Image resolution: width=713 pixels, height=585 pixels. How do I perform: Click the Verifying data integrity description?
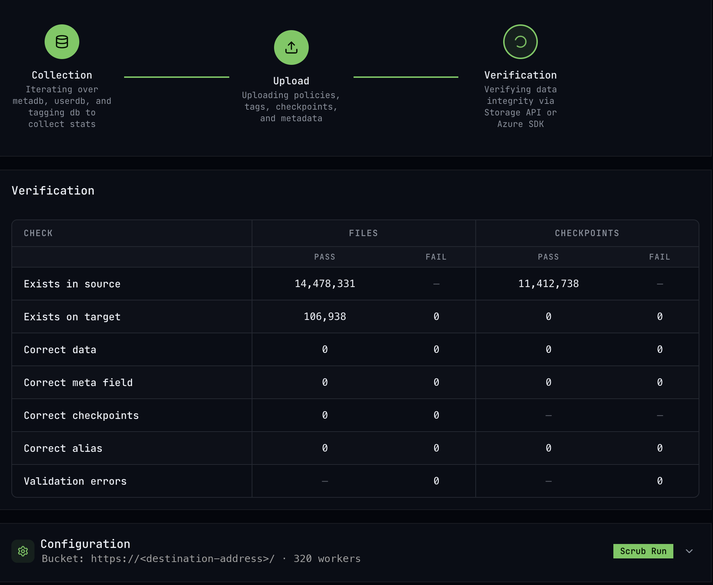(x=520, y=107)
